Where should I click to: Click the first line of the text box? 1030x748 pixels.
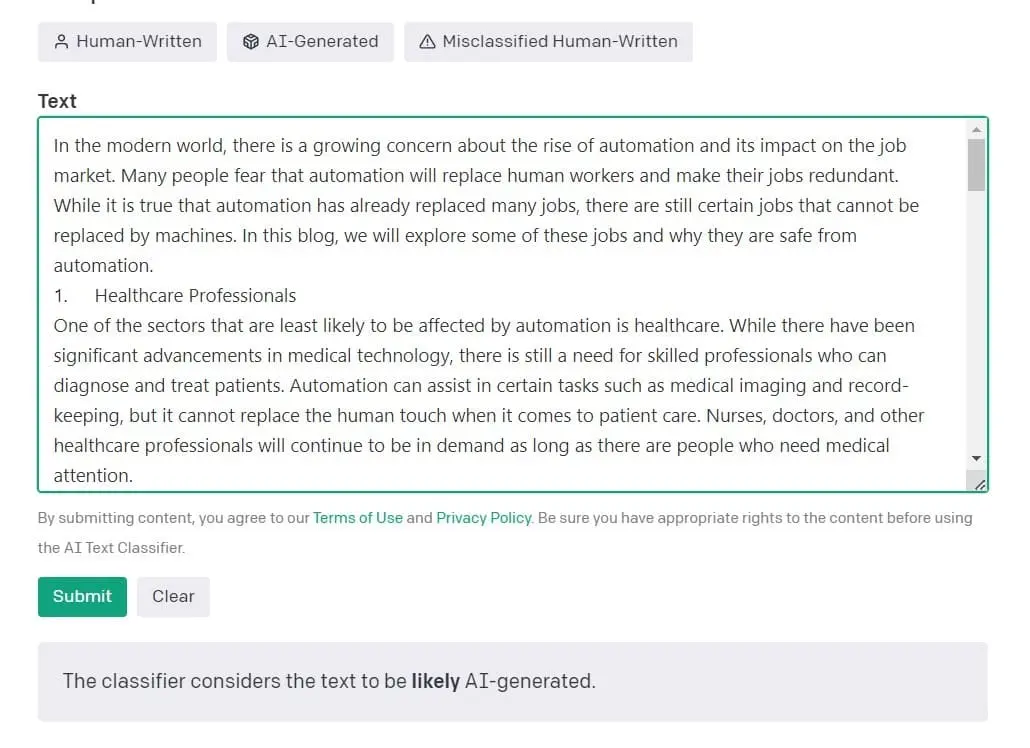click(480, 146)
